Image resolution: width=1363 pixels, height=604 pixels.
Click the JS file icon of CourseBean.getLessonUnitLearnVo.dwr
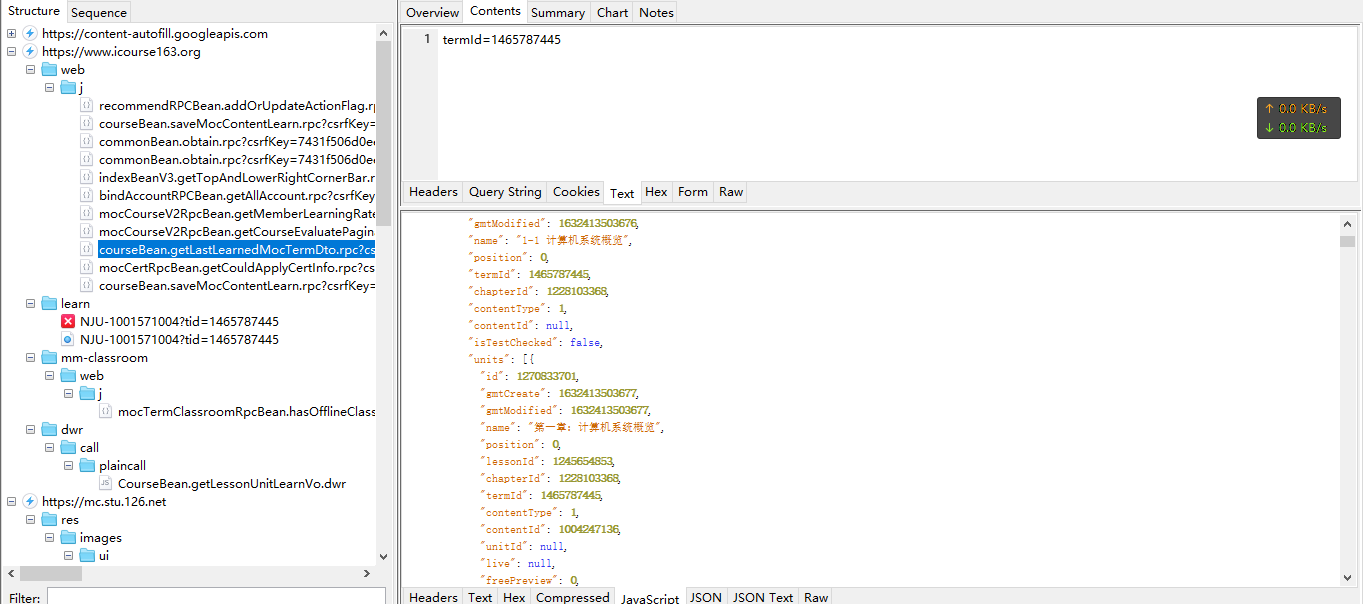105,484
